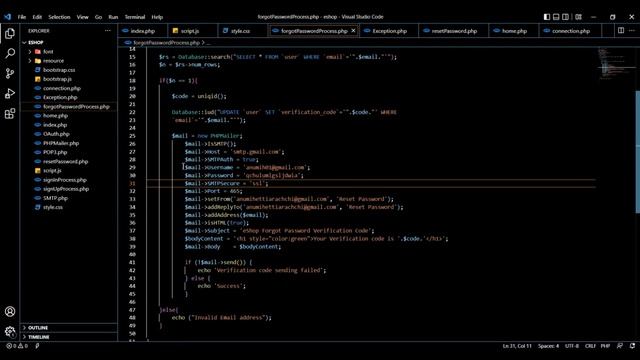Image resolution: width=640 pixels, height=360 pixels.
Task: Expand the resource folder
Action: [x=69, y=61]
